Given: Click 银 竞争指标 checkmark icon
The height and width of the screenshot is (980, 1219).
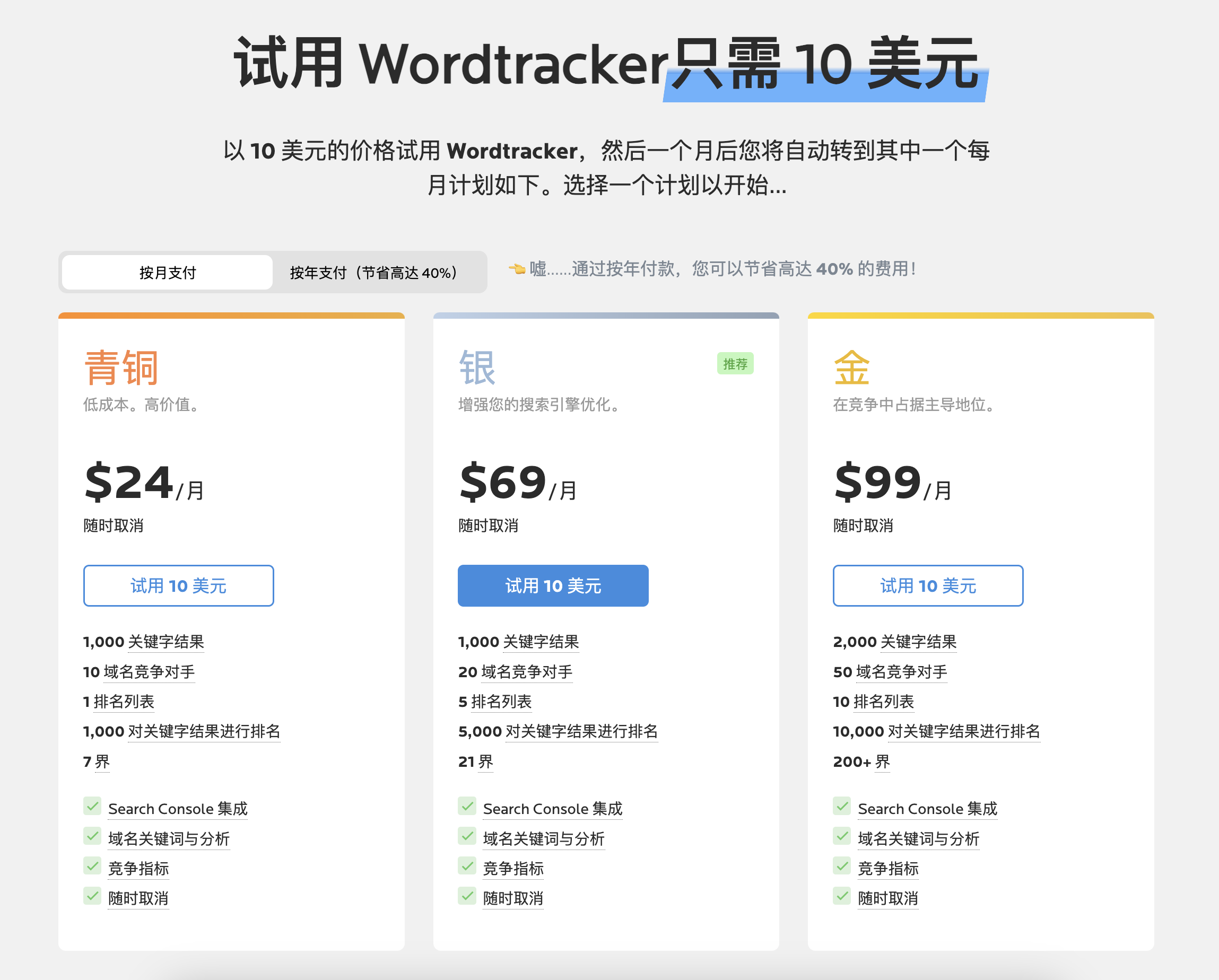Looking at the screenshot, I should [x=467, y=866].
